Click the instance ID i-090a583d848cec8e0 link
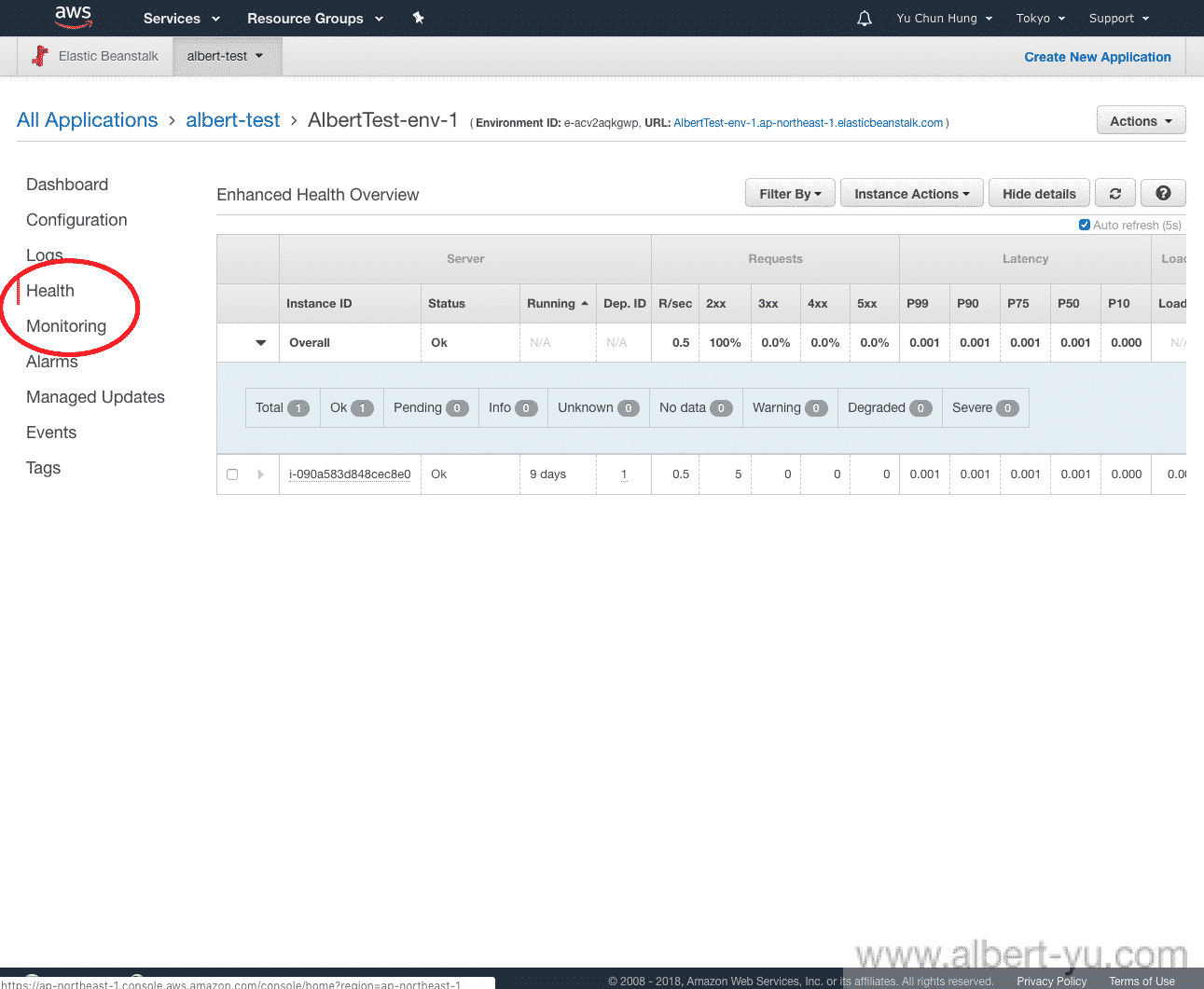Image resolution: width=1204 pixels, height=989 pixels. click(350, 474)
